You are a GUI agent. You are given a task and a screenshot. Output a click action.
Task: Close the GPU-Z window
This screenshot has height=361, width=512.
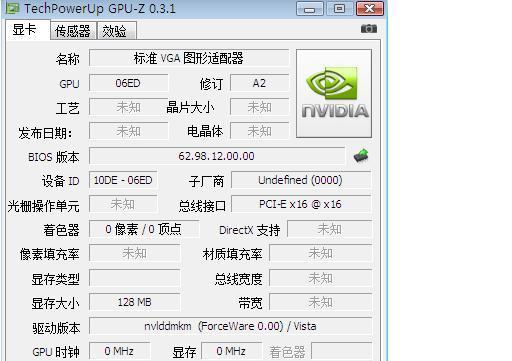(370, 9)
